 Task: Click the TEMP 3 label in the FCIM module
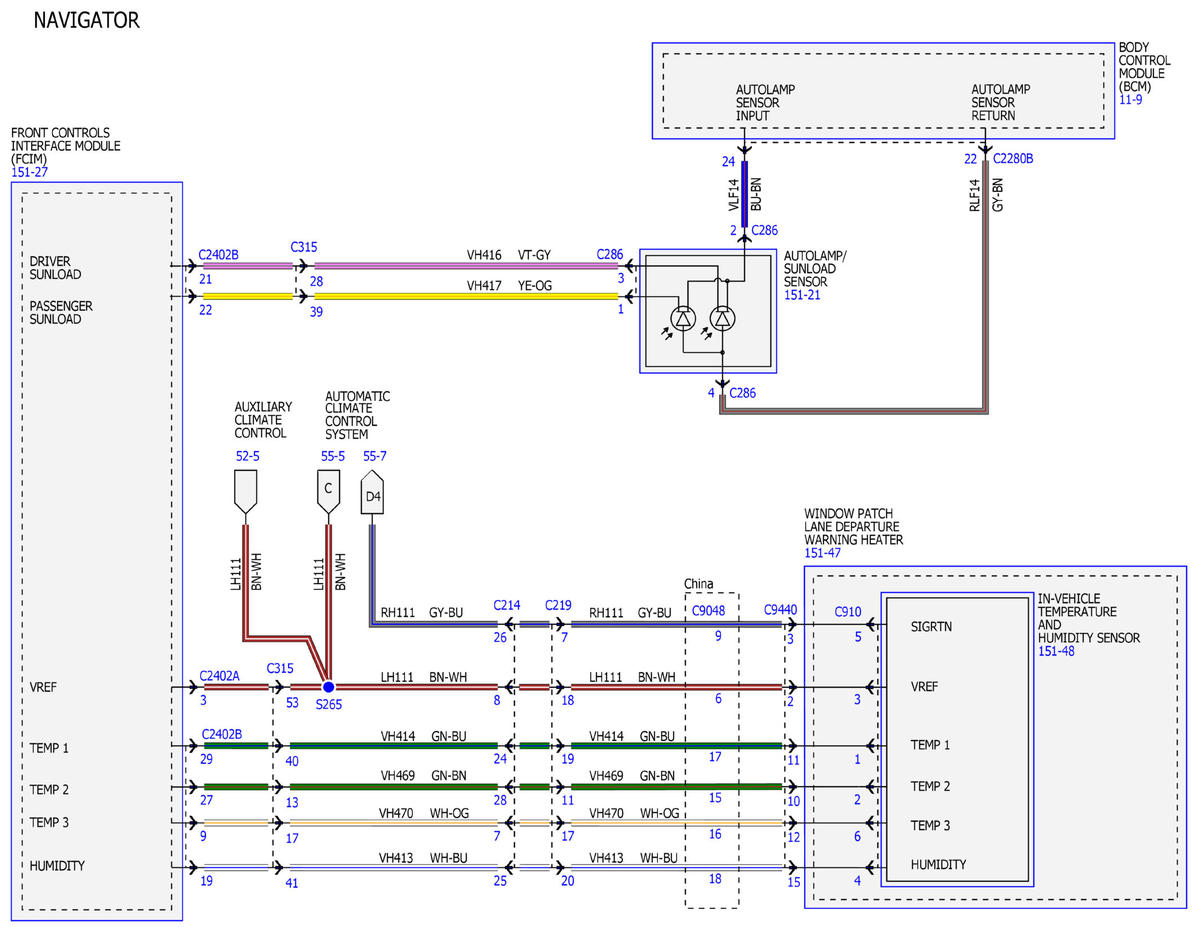pos(49,822)
